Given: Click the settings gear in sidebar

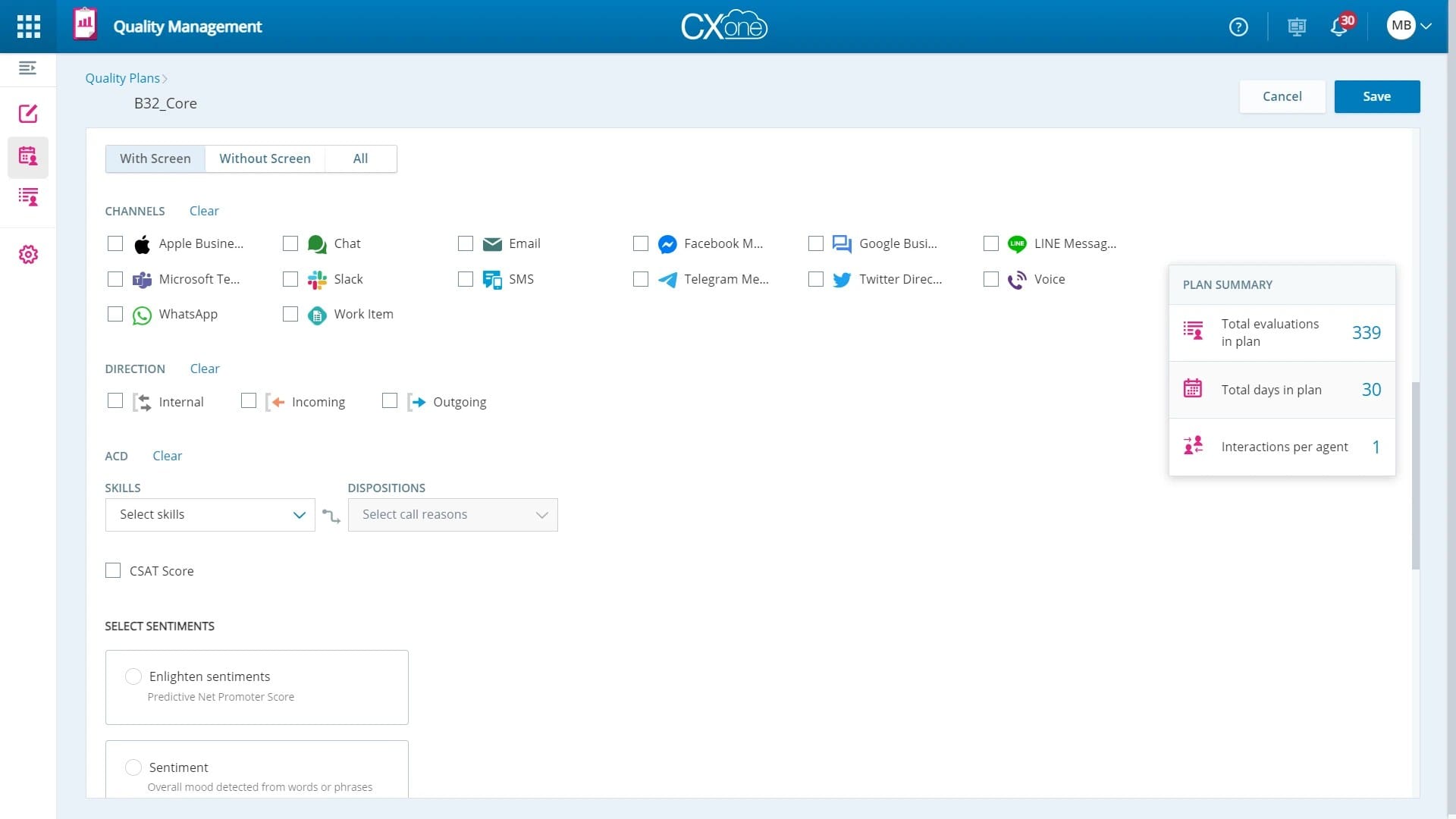Looking at the screenshot, I should click(x=28, y=254).
